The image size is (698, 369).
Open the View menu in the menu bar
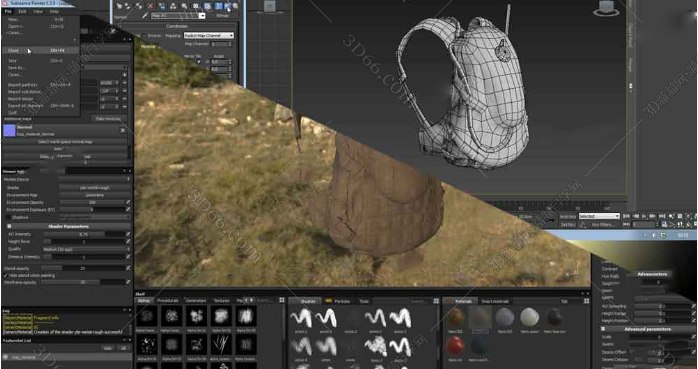(38, 12)
